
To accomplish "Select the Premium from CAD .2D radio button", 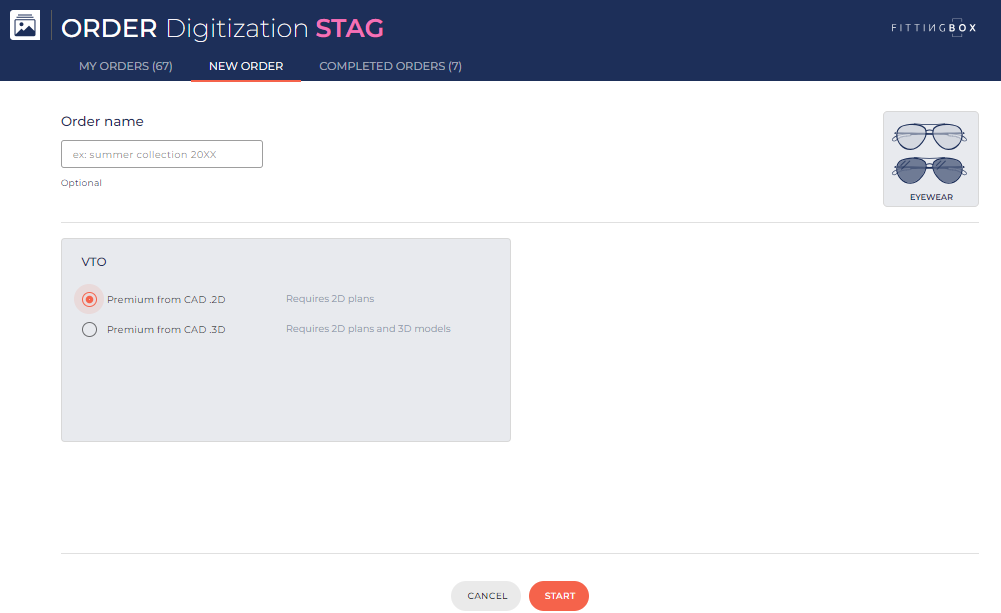I will [x=89, y=299].
